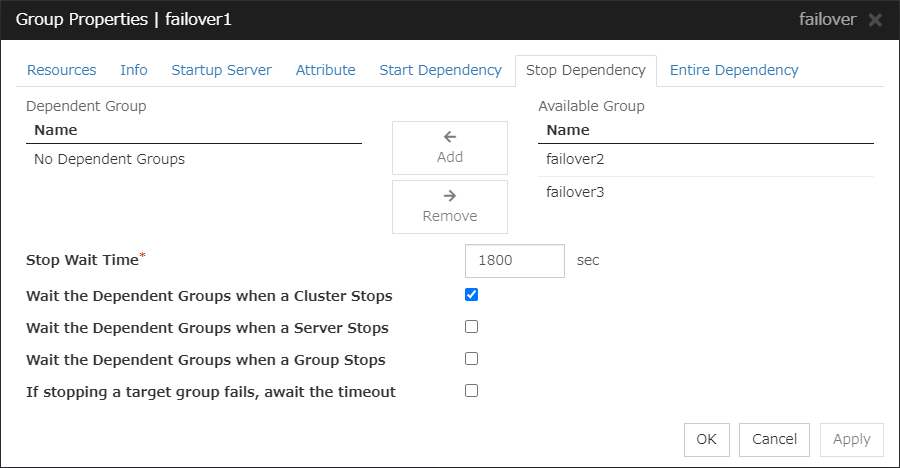Click the Cancel button
Image resolution: width=900 pixels, height=468 pixels.
tap(775, 439)
